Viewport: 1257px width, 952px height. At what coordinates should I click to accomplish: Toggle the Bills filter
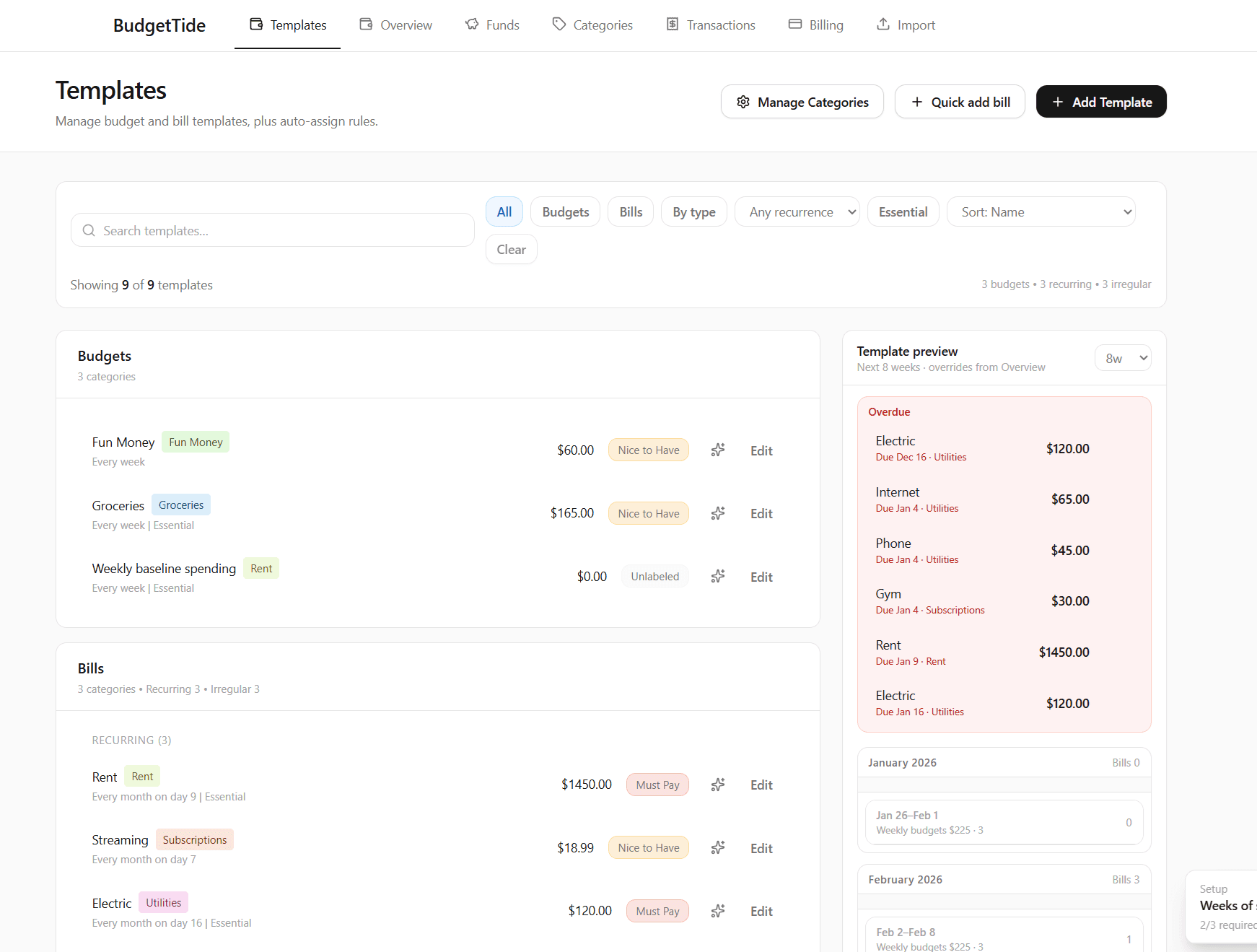(630, 211)
